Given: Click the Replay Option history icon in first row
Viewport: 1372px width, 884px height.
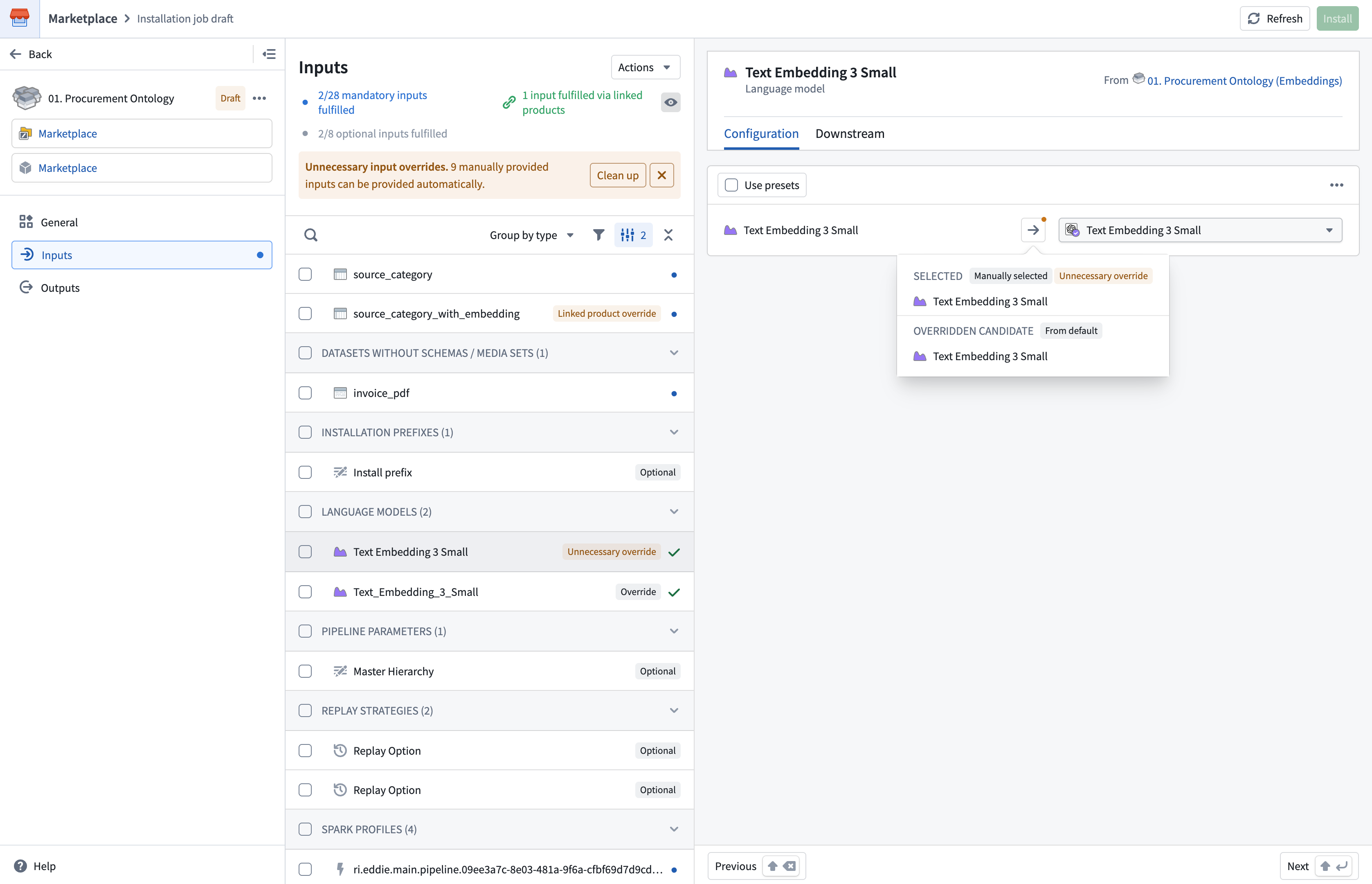Looking at the screenshot, I should tap(340, 750).
